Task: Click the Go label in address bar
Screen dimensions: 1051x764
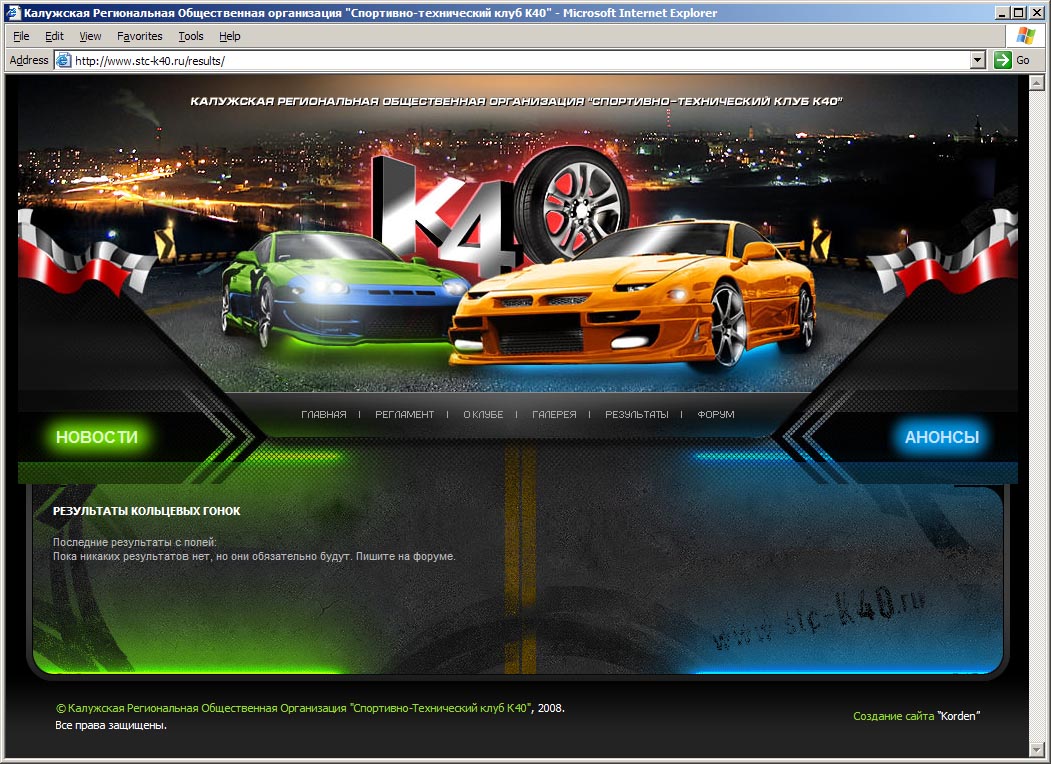Action: [x=1022, y=60]
